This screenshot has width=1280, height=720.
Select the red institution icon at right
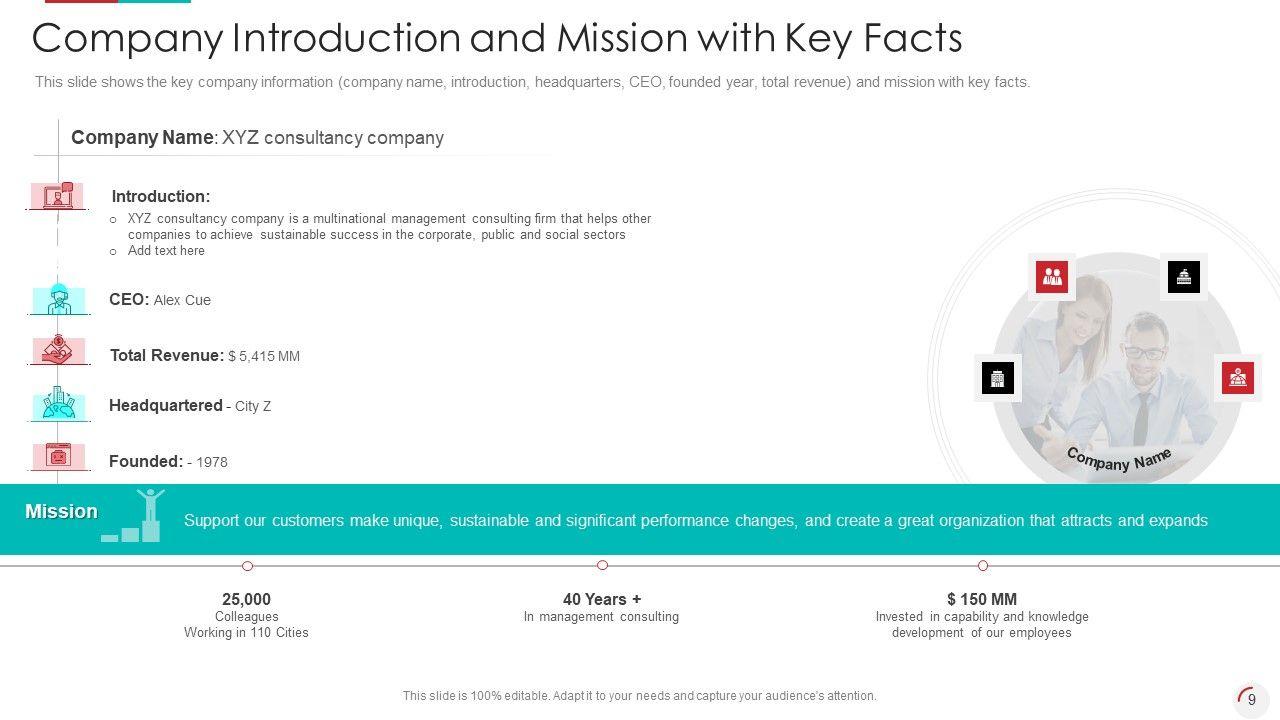click(1238, 378)
